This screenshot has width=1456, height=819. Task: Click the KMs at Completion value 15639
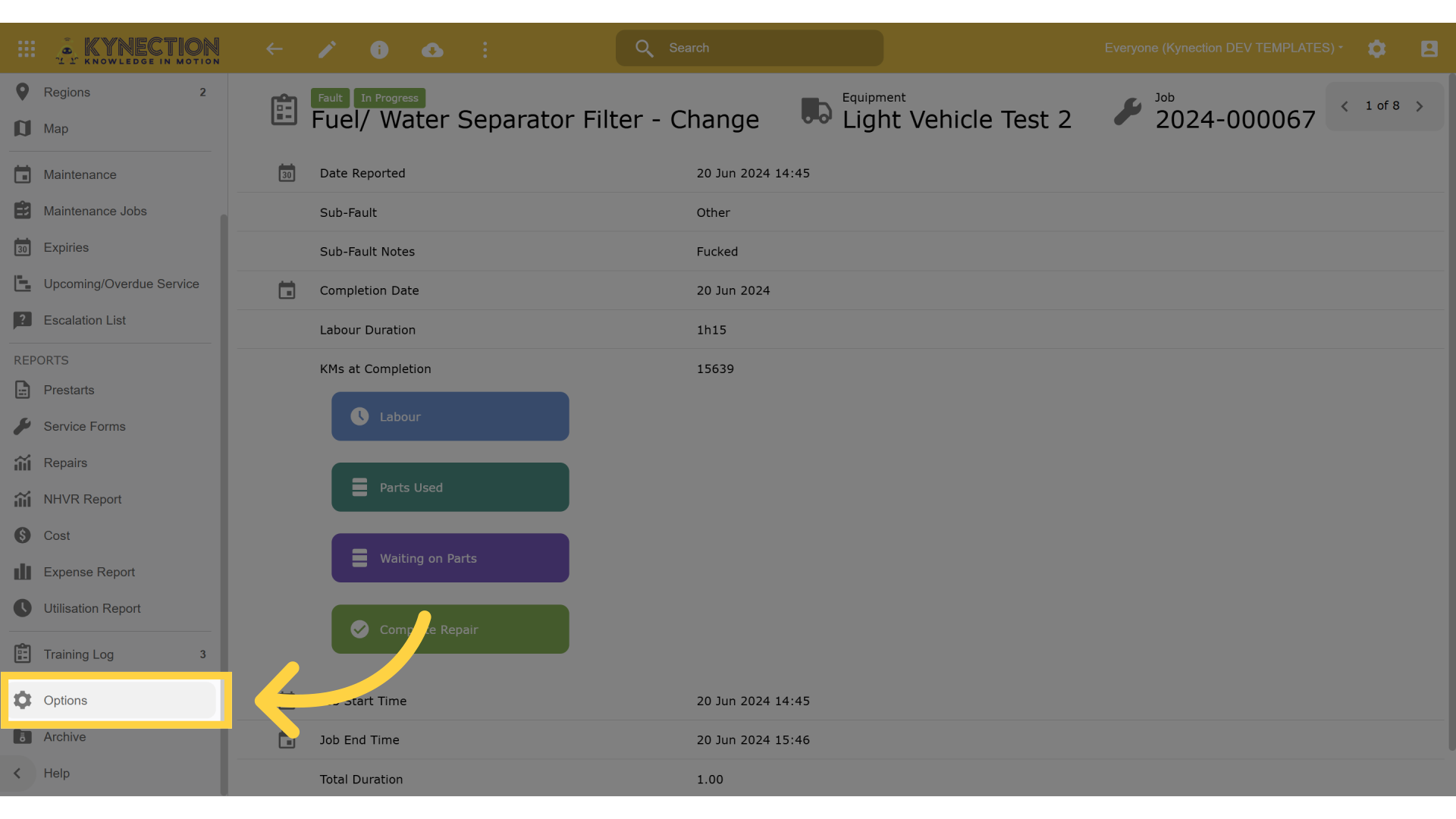pos(715,369)
